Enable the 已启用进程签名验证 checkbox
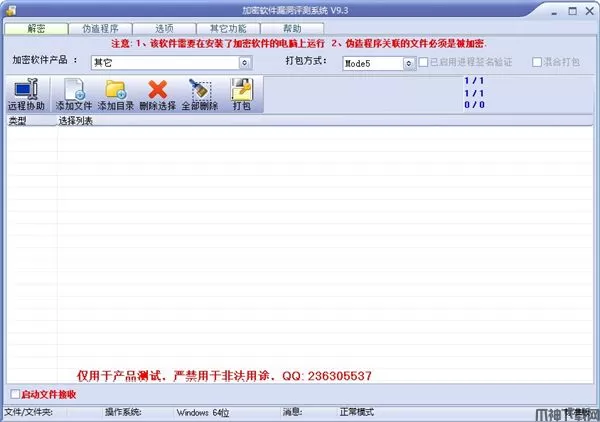The image size is (600, 422). (423, 62)
